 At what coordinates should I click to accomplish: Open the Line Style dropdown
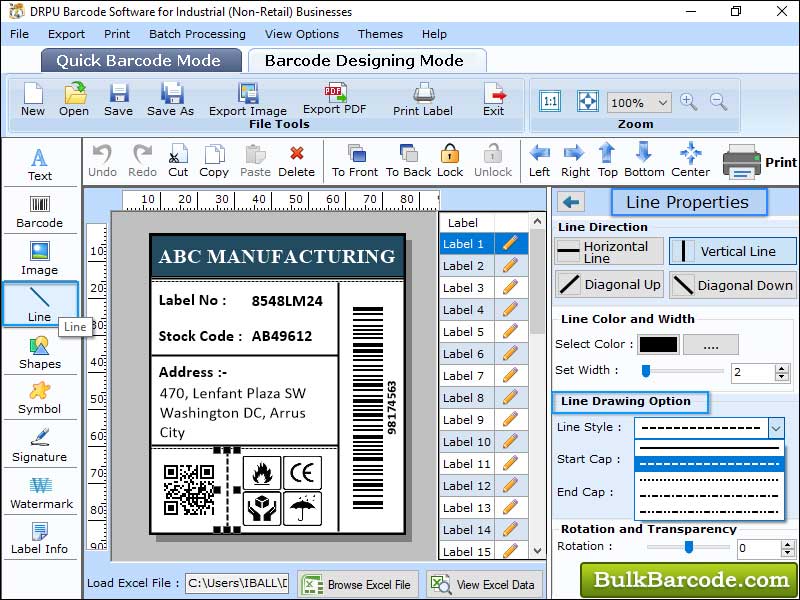click(x=778, y=428)
